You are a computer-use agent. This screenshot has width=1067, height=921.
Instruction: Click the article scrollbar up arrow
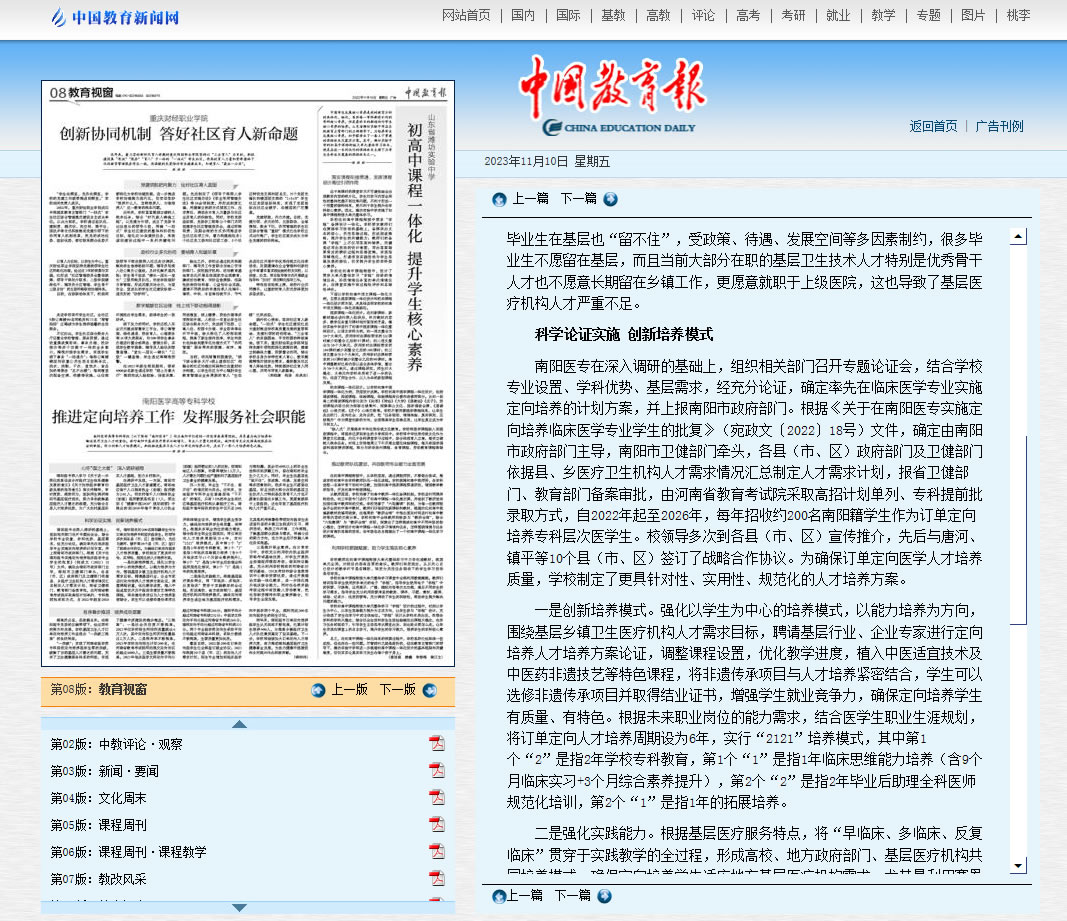click(1019, 237)
